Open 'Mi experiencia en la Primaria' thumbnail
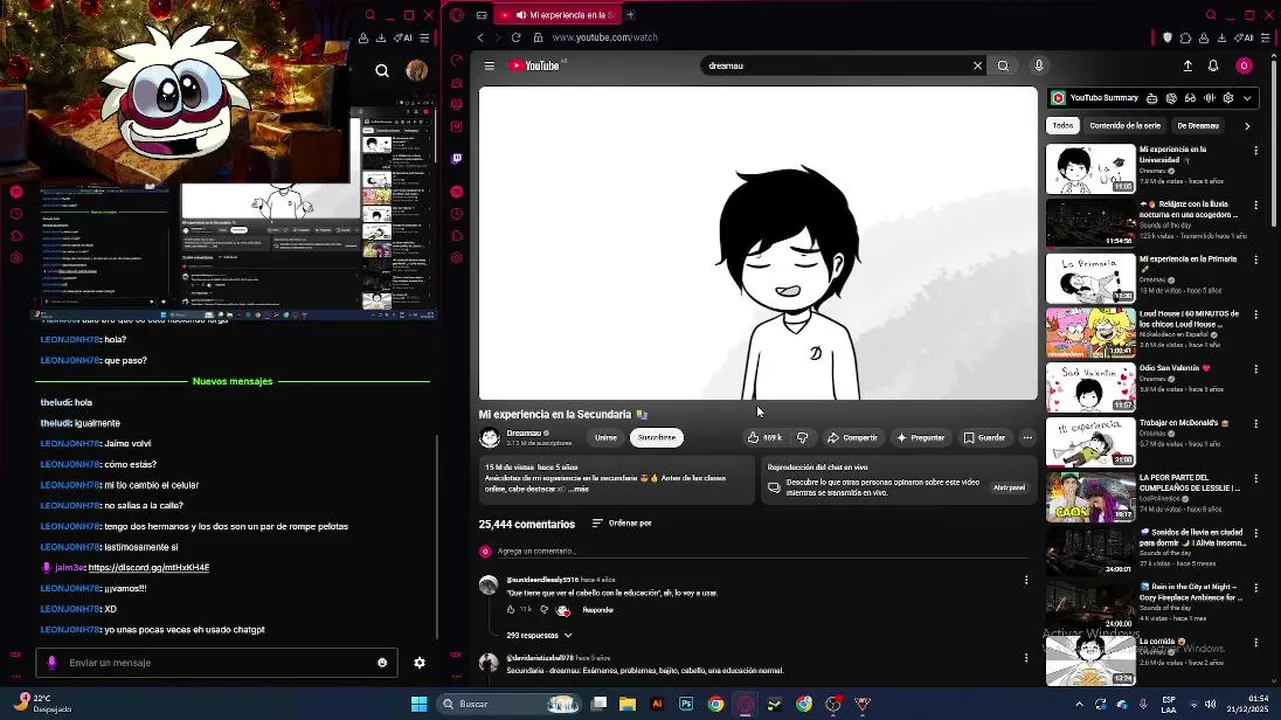Screen dimensions: 1281x720 coord(1091,278)
